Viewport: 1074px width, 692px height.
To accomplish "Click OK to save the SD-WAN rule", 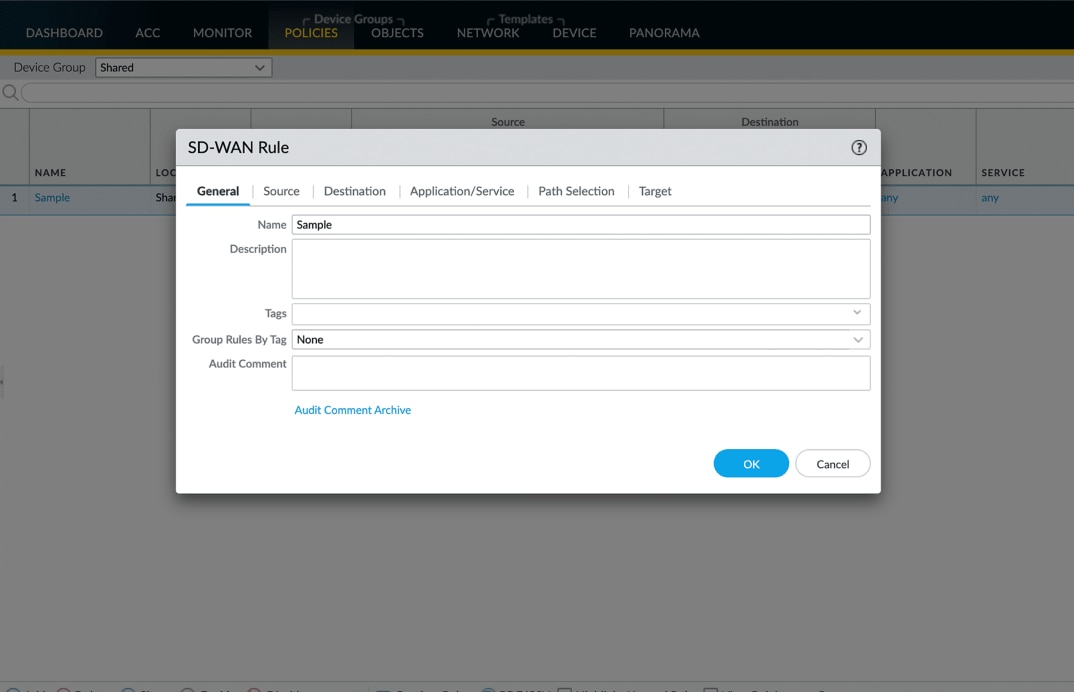I will pyautogui.click(x=751, y=463).
